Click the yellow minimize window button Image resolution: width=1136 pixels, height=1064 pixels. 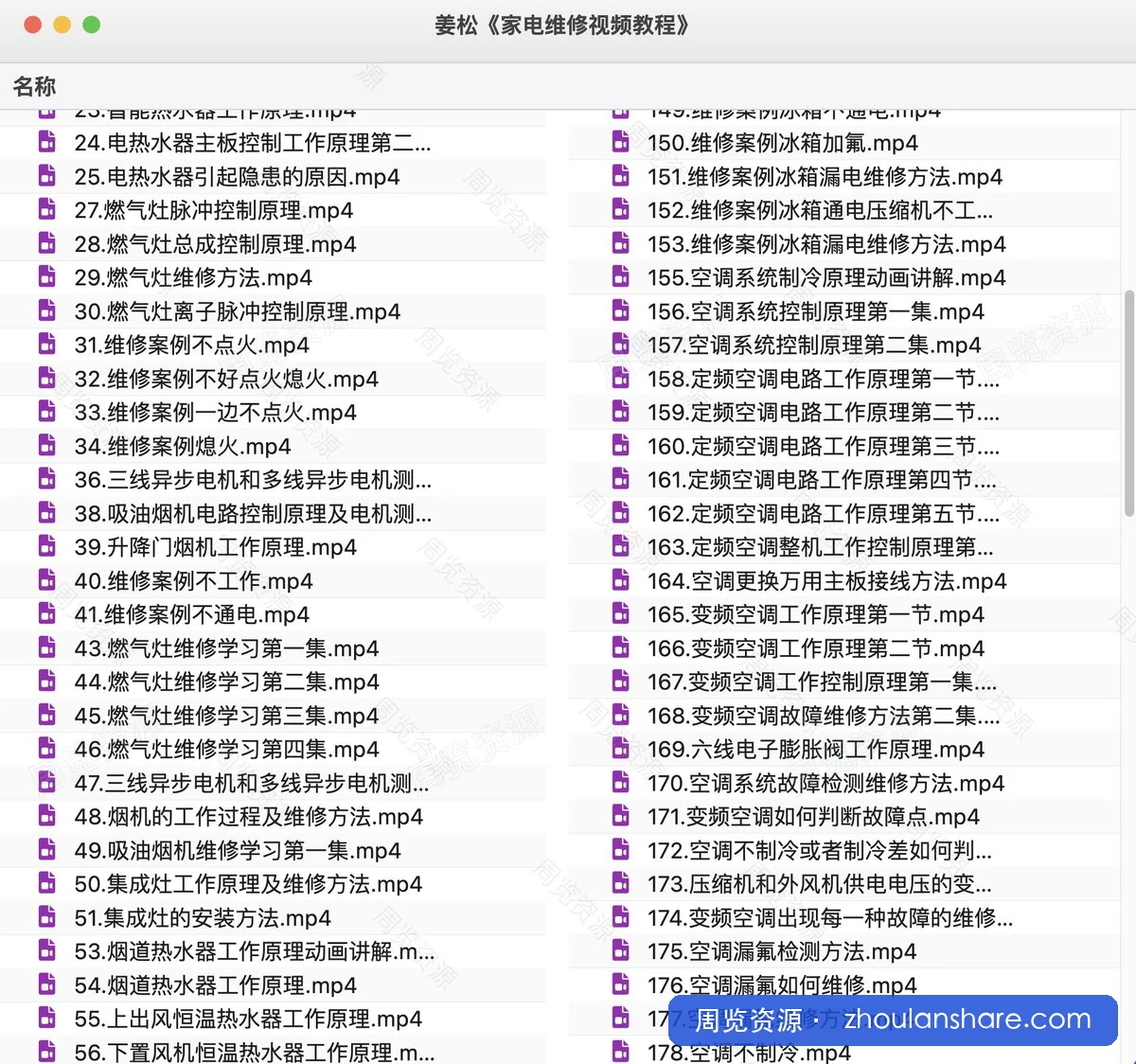[x=62, y=25]
